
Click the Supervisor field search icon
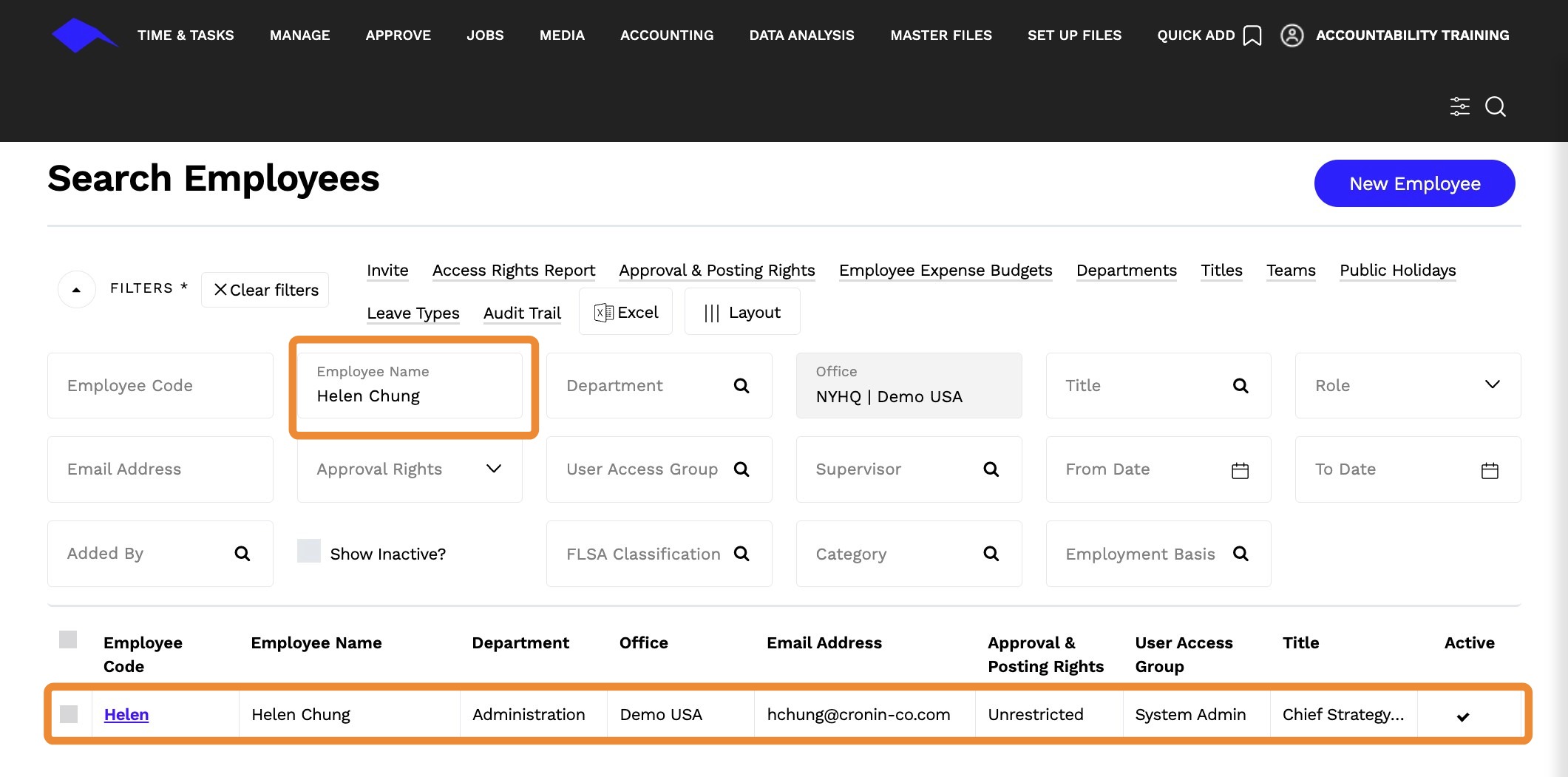pyautogui.click(x=991, y=469)
